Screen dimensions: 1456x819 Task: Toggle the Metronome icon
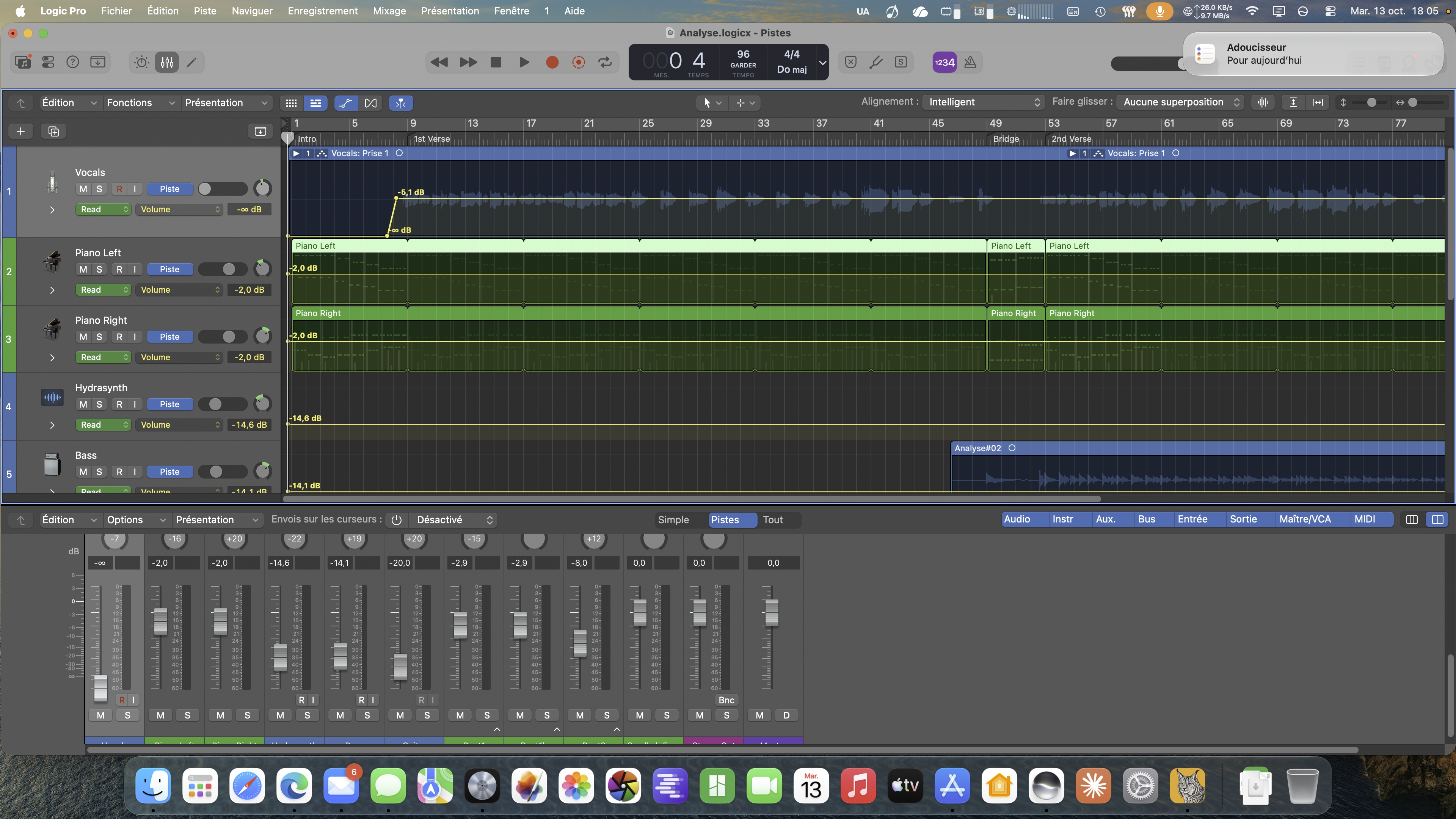point(971,62)
